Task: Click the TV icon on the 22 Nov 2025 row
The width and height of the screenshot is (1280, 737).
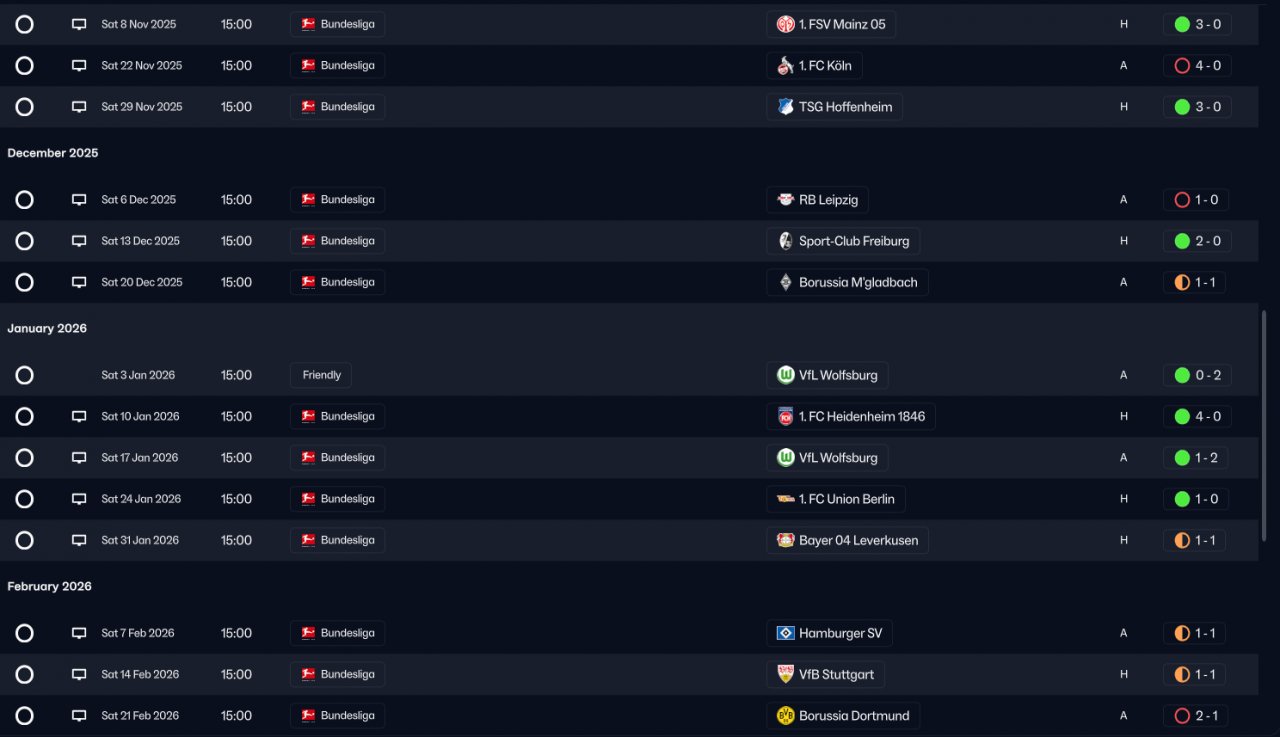Action: (x=79, y=66)
